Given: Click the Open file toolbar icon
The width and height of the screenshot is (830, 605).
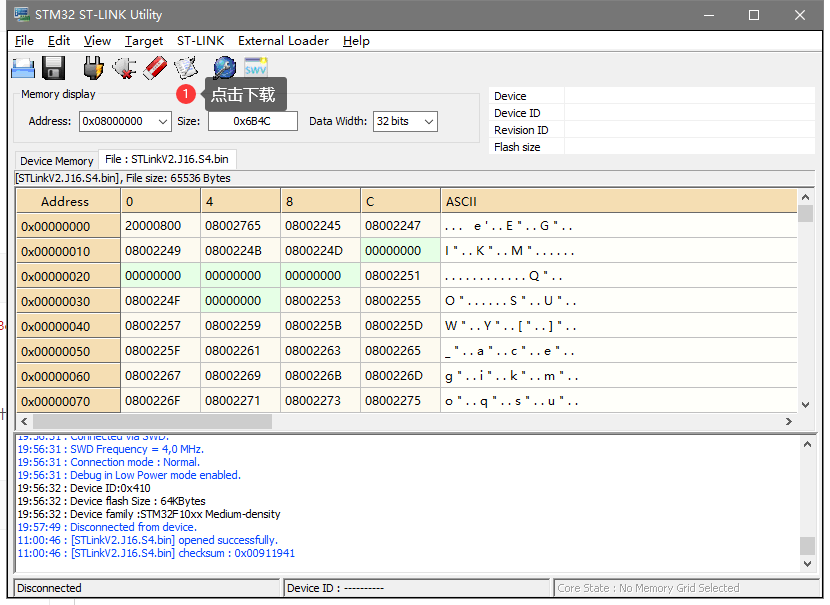Looking at the screenshot, I should click(x=23, y=68).
